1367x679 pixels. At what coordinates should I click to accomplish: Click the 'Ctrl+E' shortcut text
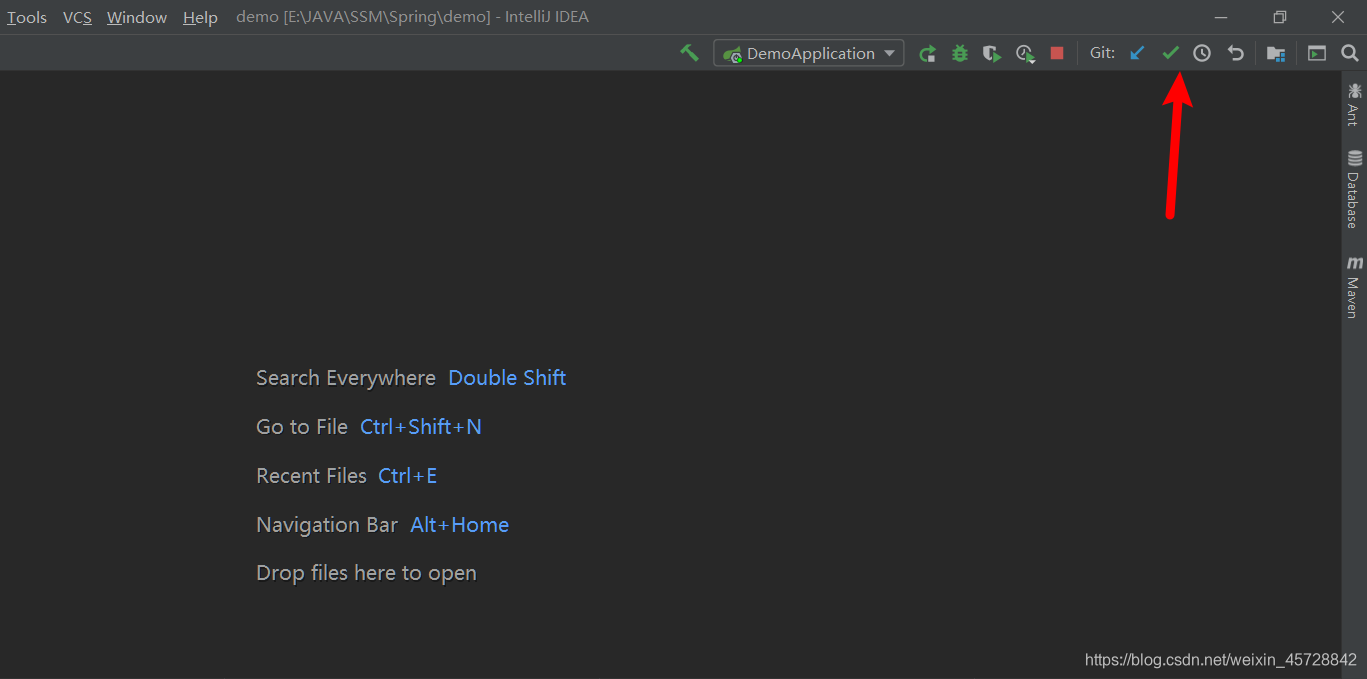407,476
